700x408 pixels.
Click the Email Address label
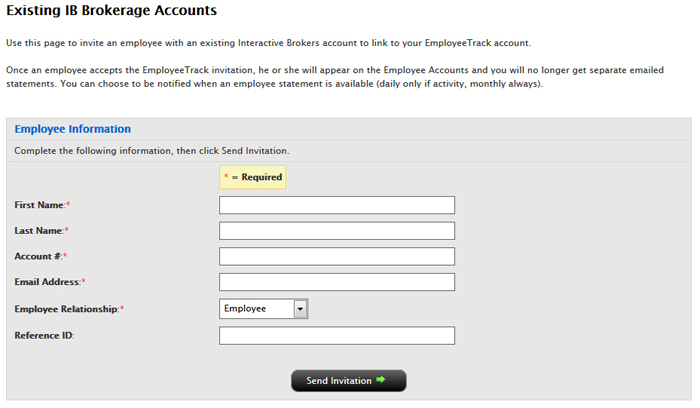point(48,282)
